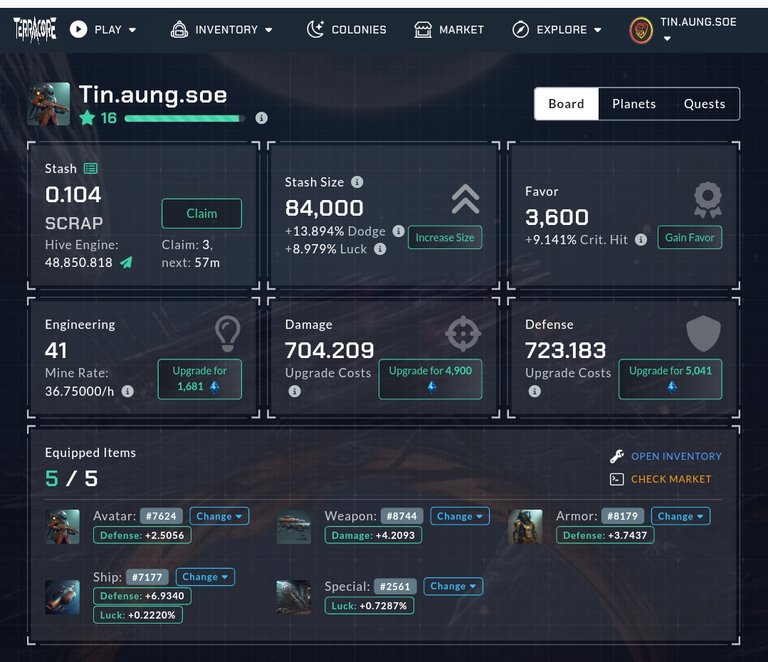768x662 pixels.
Task: Click the Market storefront icon
Action: click(x=423, y=29)
